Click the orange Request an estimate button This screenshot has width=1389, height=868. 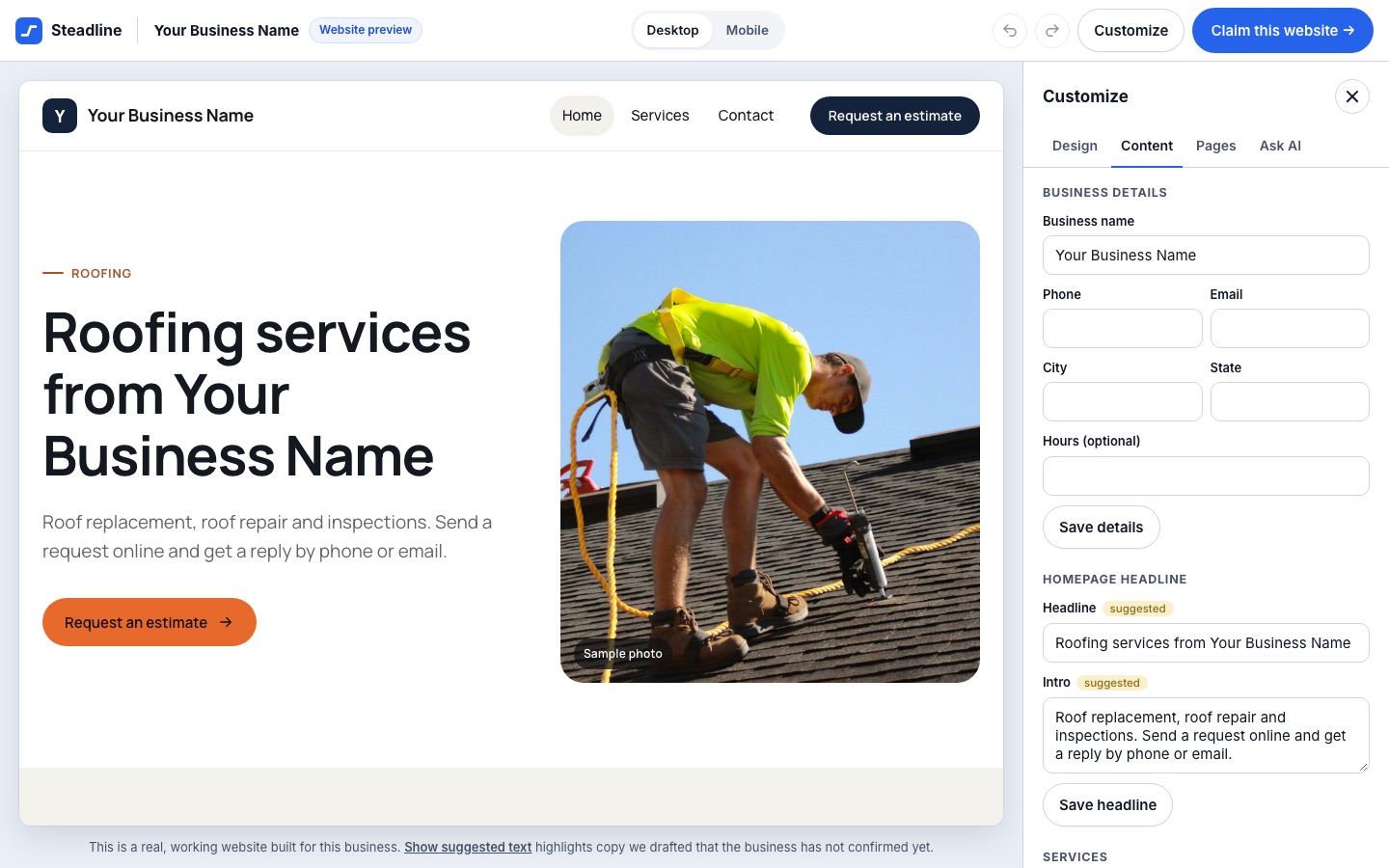tap(150, 622)
